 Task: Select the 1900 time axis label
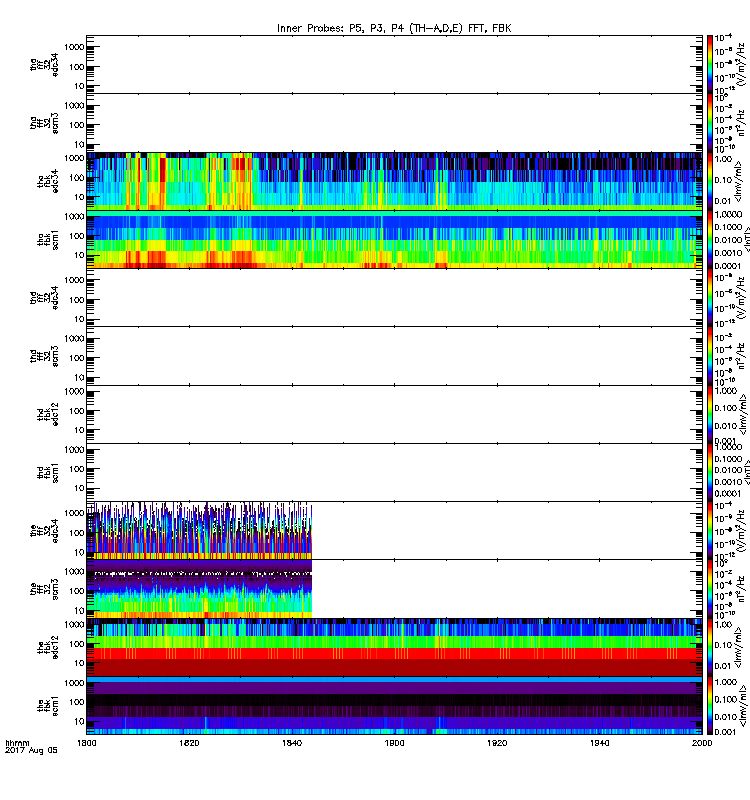pos(394,743)
